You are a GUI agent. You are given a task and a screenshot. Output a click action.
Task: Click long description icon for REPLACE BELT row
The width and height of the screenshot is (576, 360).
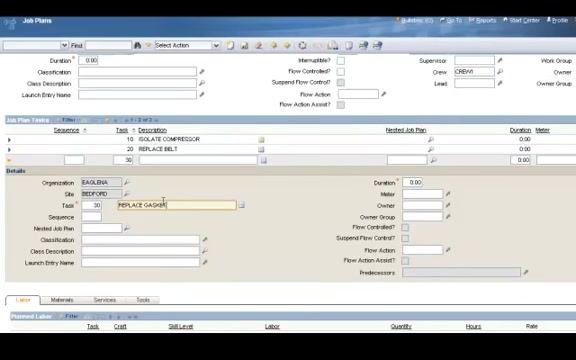click(x=261, y=150)
